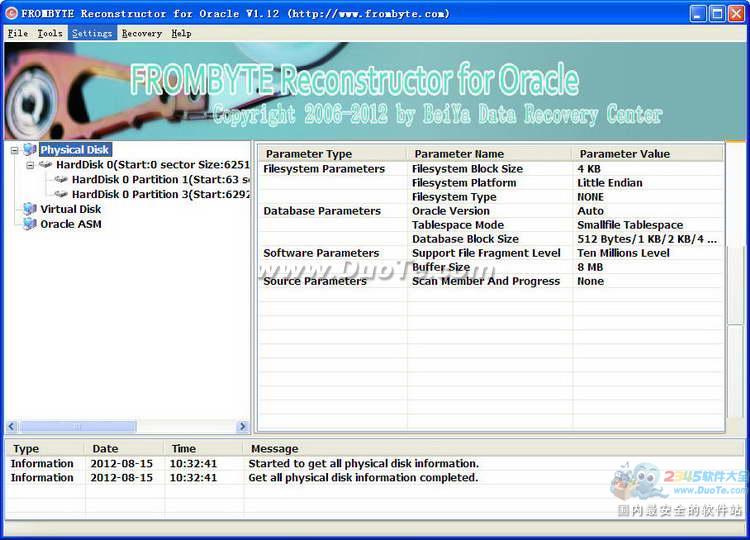Click Source Parameters type cell

pos(315,281)
